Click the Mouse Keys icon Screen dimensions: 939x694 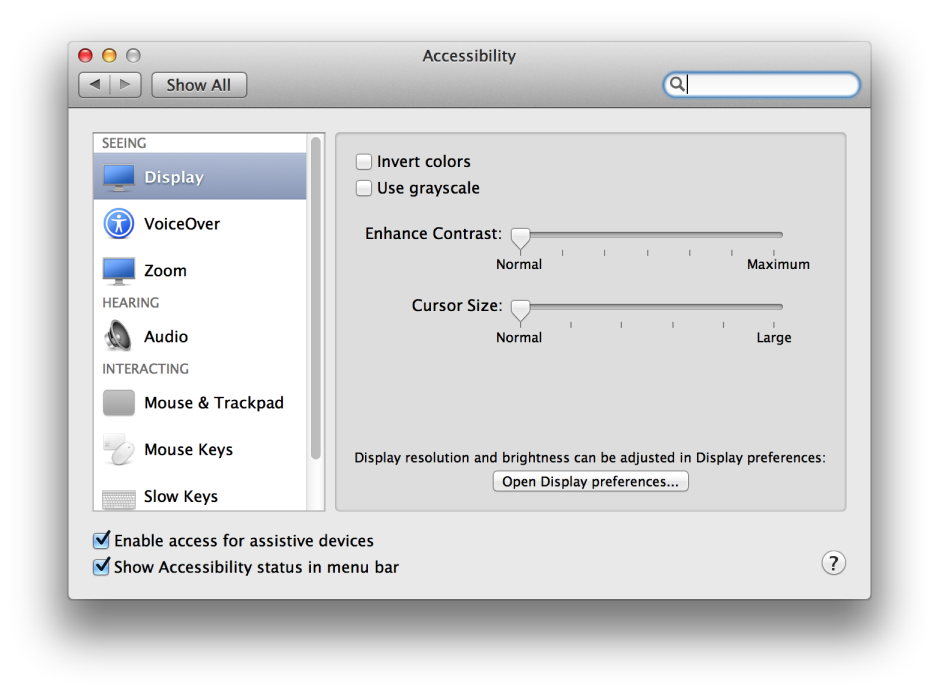point(119,450)
